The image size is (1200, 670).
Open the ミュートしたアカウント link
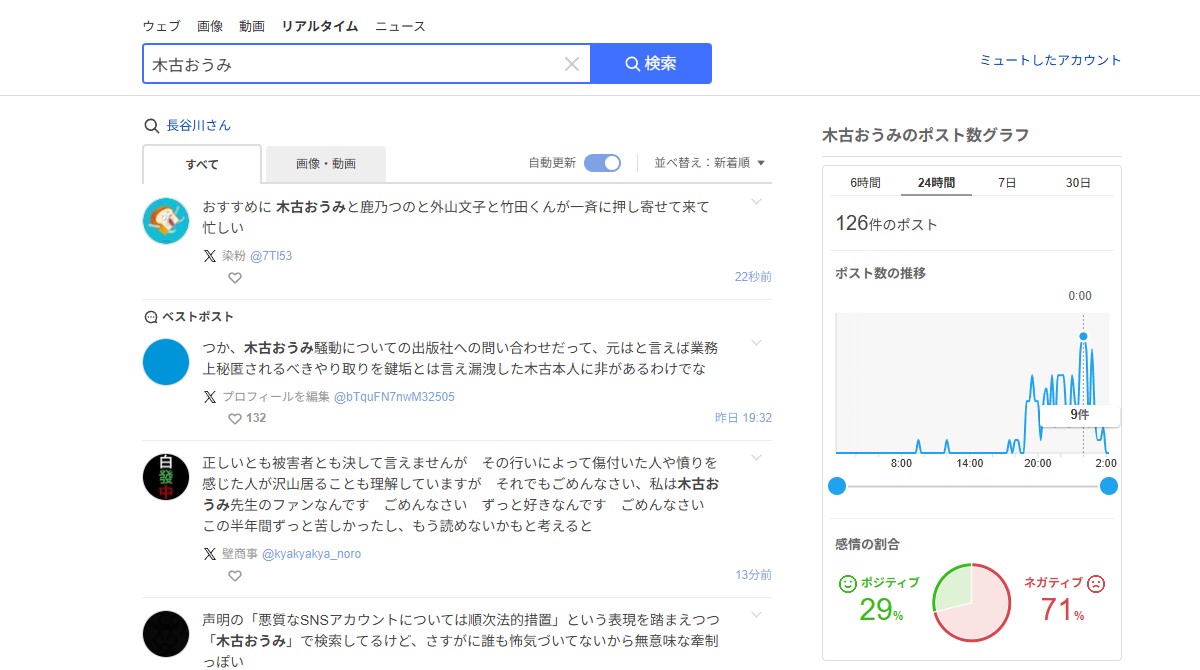coord(1050,60)
